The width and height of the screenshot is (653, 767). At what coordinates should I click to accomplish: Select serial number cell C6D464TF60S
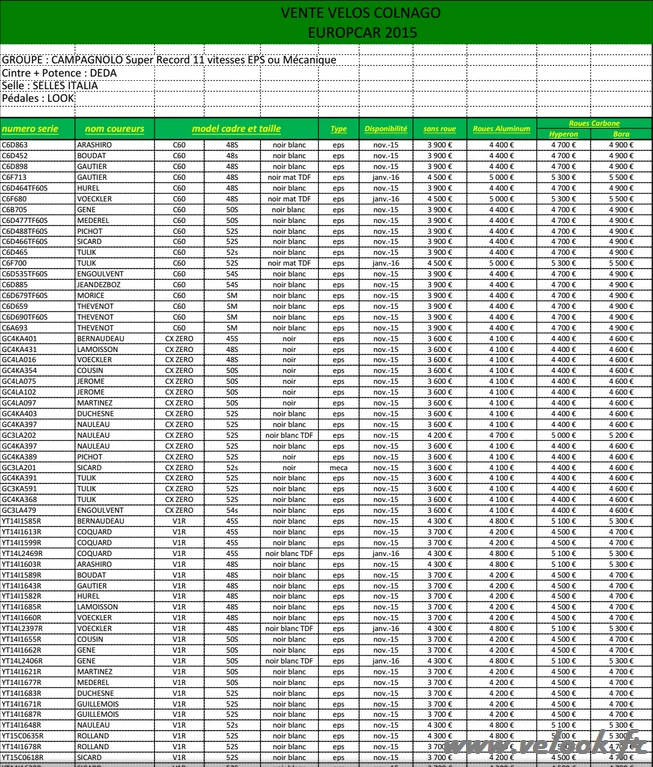24,188
